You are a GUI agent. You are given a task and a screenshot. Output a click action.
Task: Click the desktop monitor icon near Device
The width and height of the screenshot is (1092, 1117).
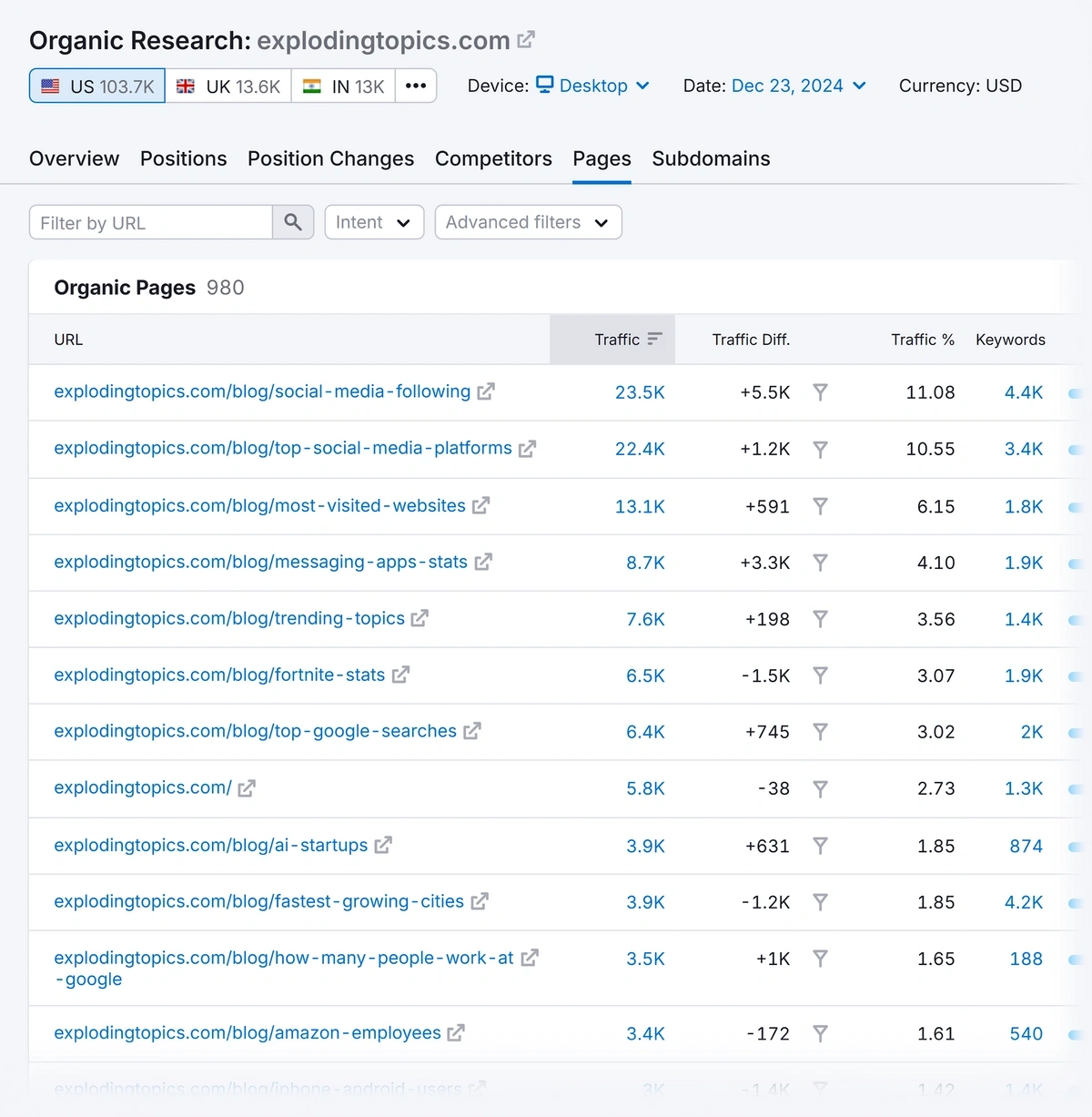coord(545,85)
